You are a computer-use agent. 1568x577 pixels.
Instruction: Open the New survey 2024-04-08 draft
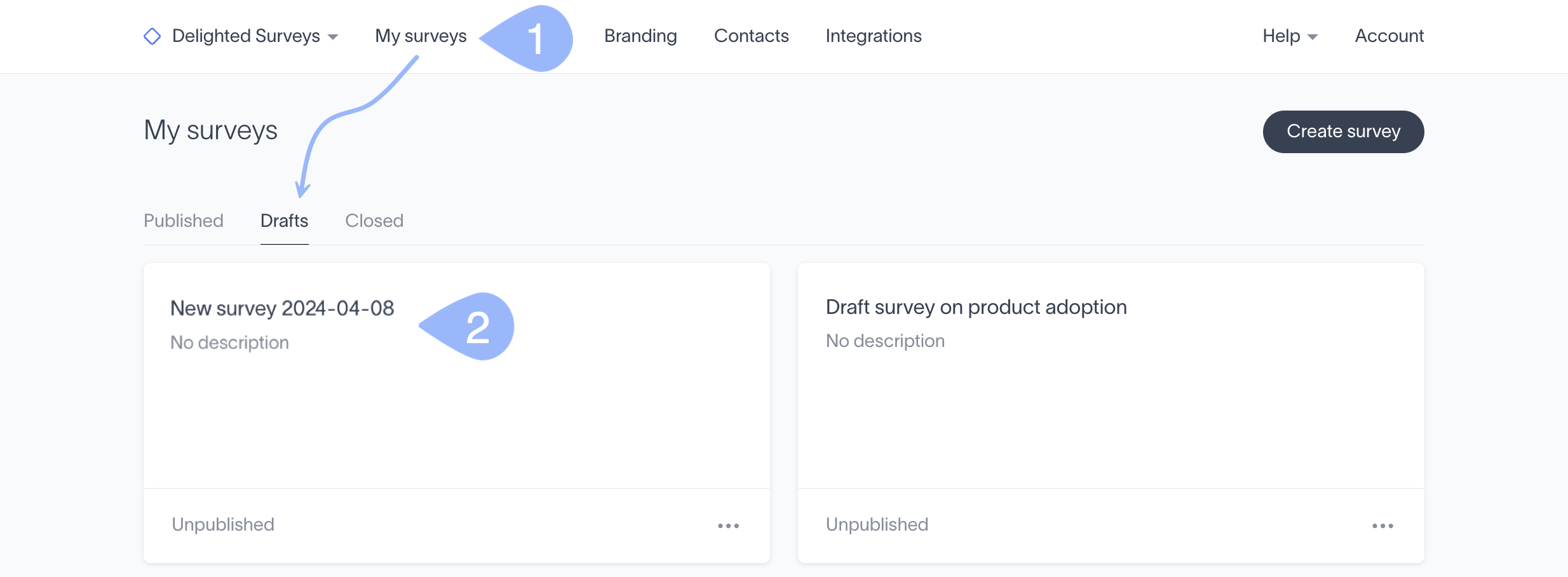tap(282, 308)
